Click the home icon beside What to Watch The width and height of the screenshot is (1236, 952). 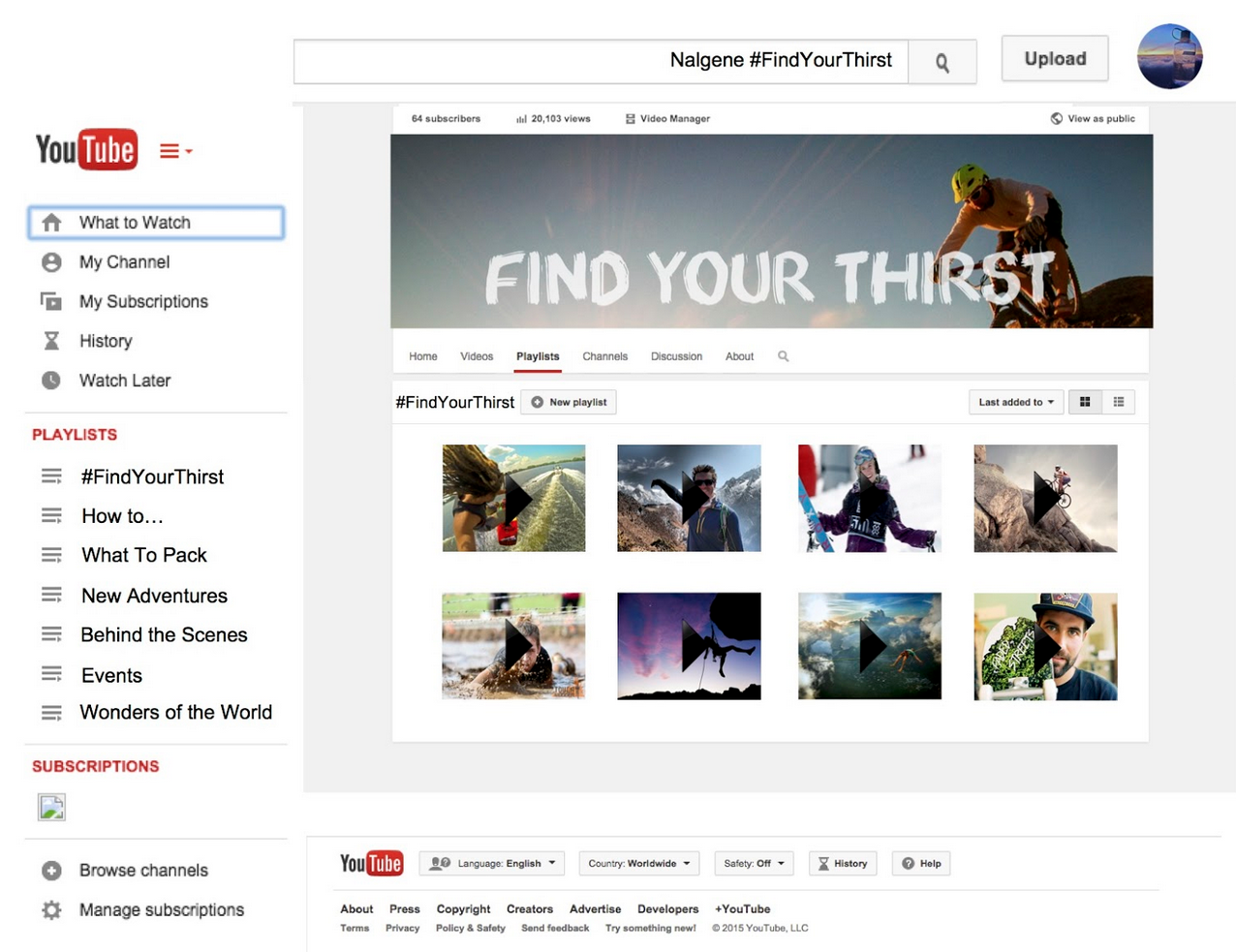point(51,223)
